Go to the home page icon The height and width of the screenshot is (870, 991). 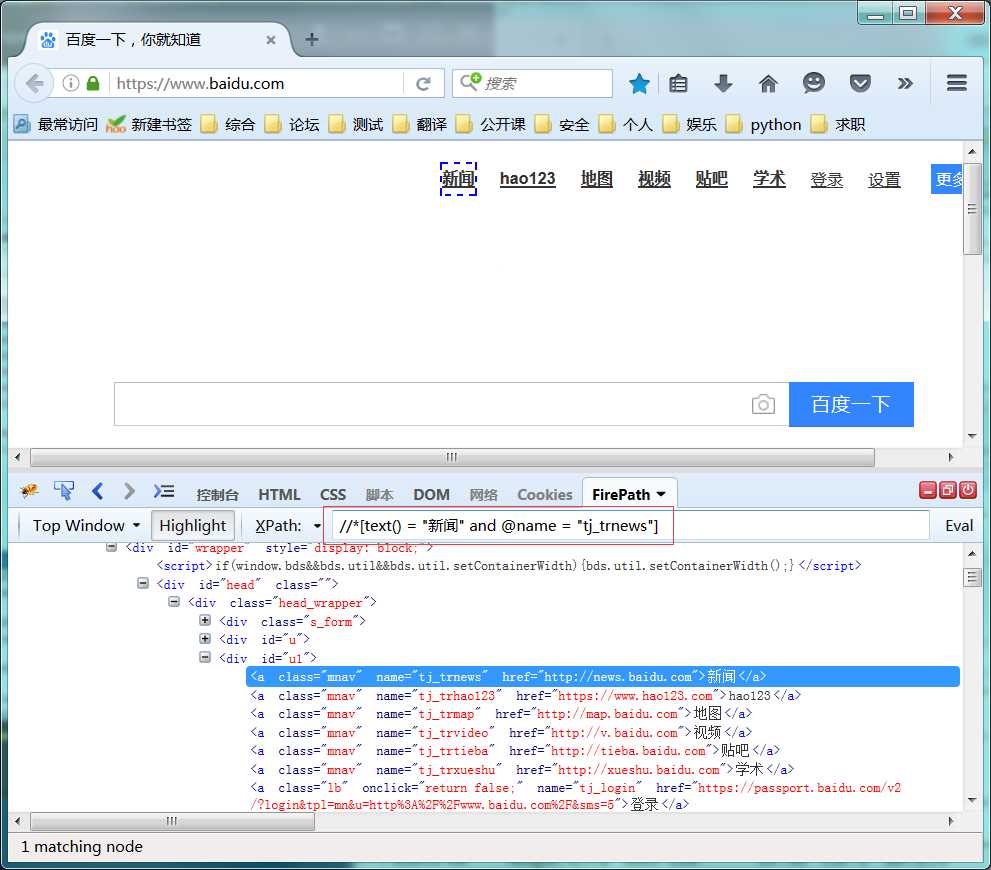tap(768, 83)
